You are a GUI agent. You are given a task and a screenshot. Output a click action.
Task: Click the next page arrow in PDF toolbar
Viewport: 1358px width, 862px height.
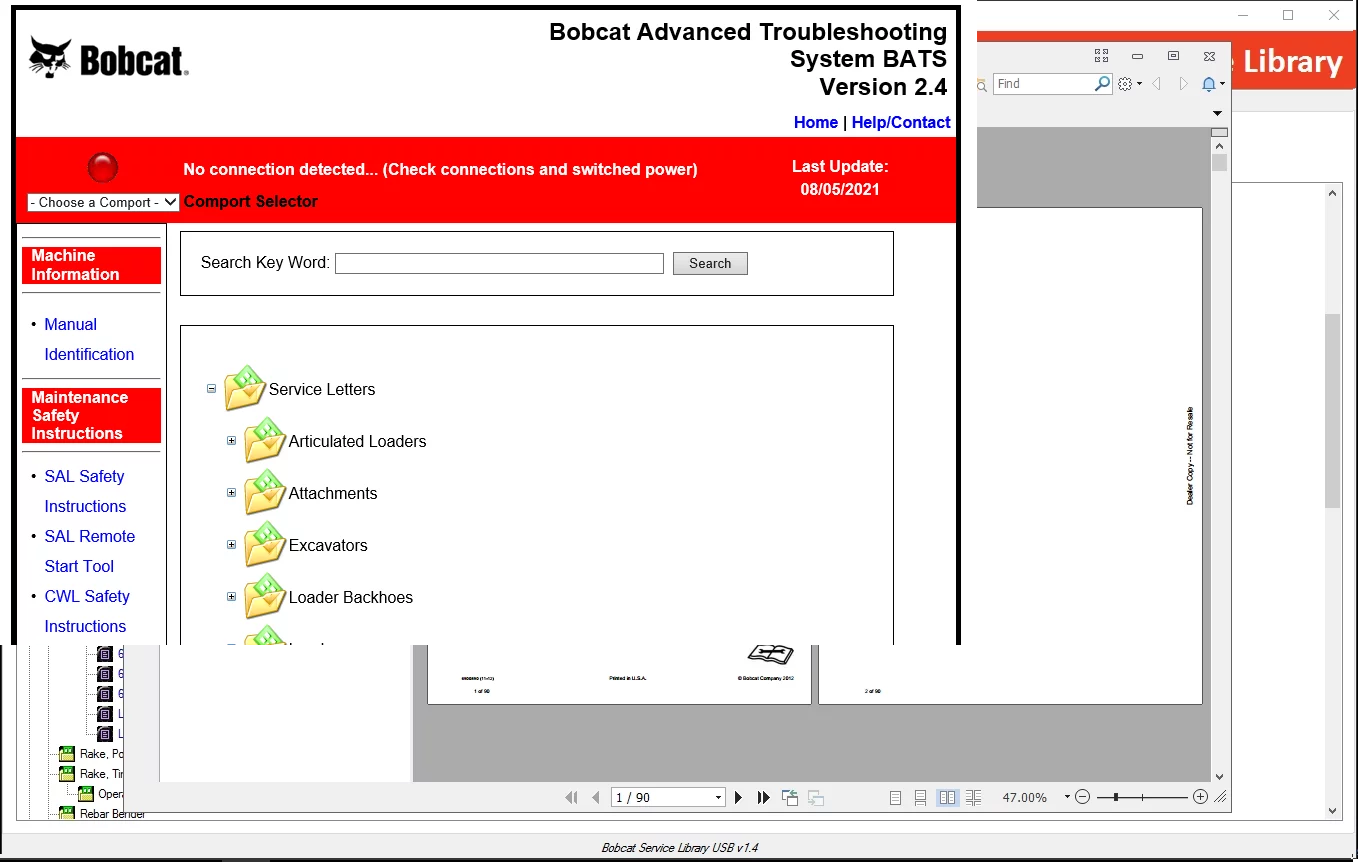pos(738,797)
